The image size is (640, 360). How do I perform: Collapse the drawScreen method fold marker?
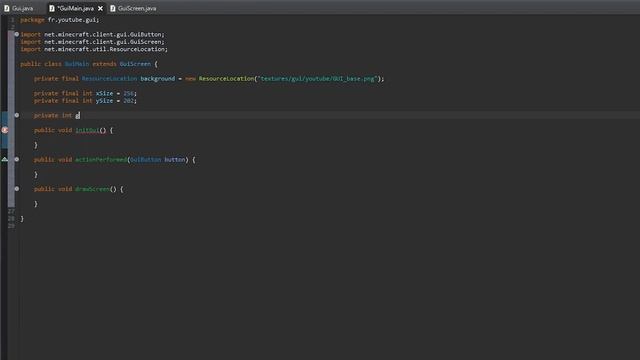(17, 189)
